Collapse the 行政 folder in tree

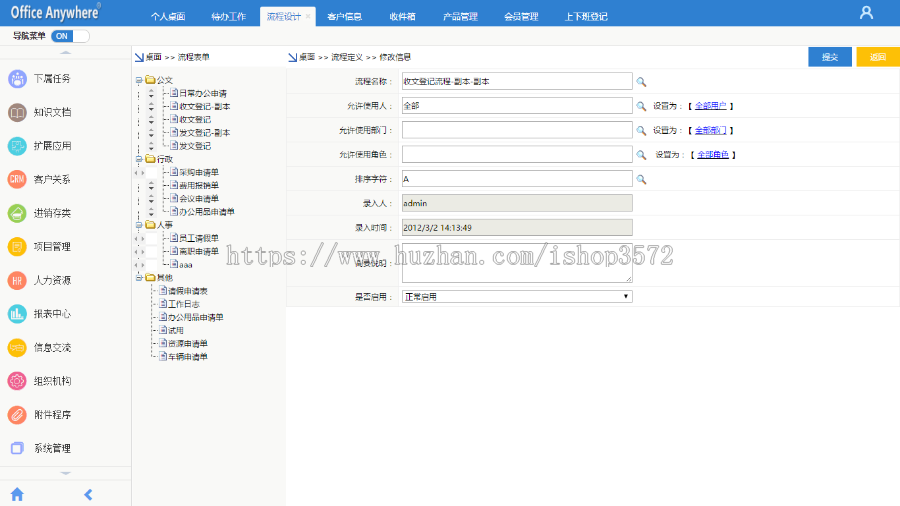tap(139, 159)
